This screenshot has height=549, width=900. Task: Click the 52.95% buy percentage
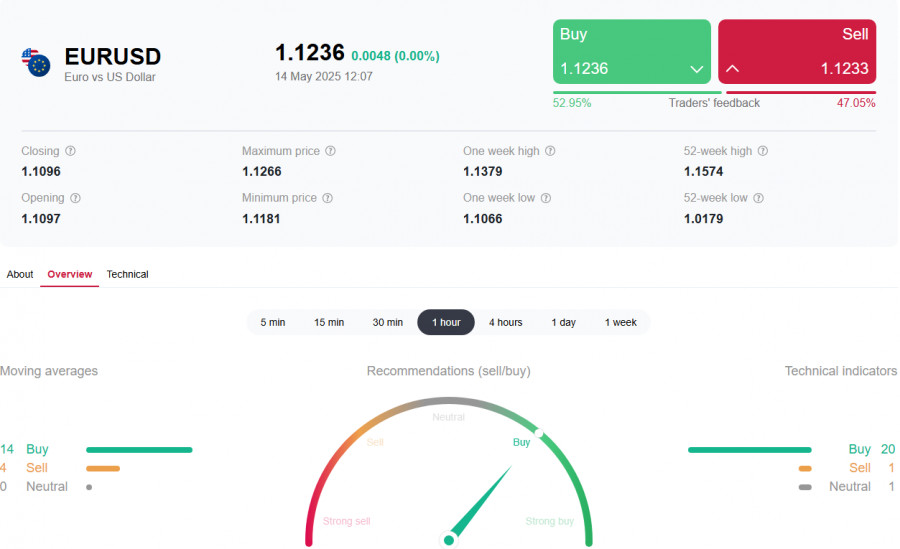coord(572,103)
